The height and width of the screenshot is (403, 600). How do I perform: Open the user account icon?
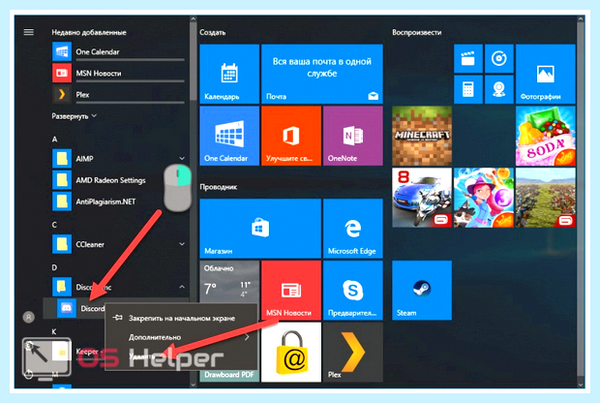pyautogui.click(x=29, y=317)
